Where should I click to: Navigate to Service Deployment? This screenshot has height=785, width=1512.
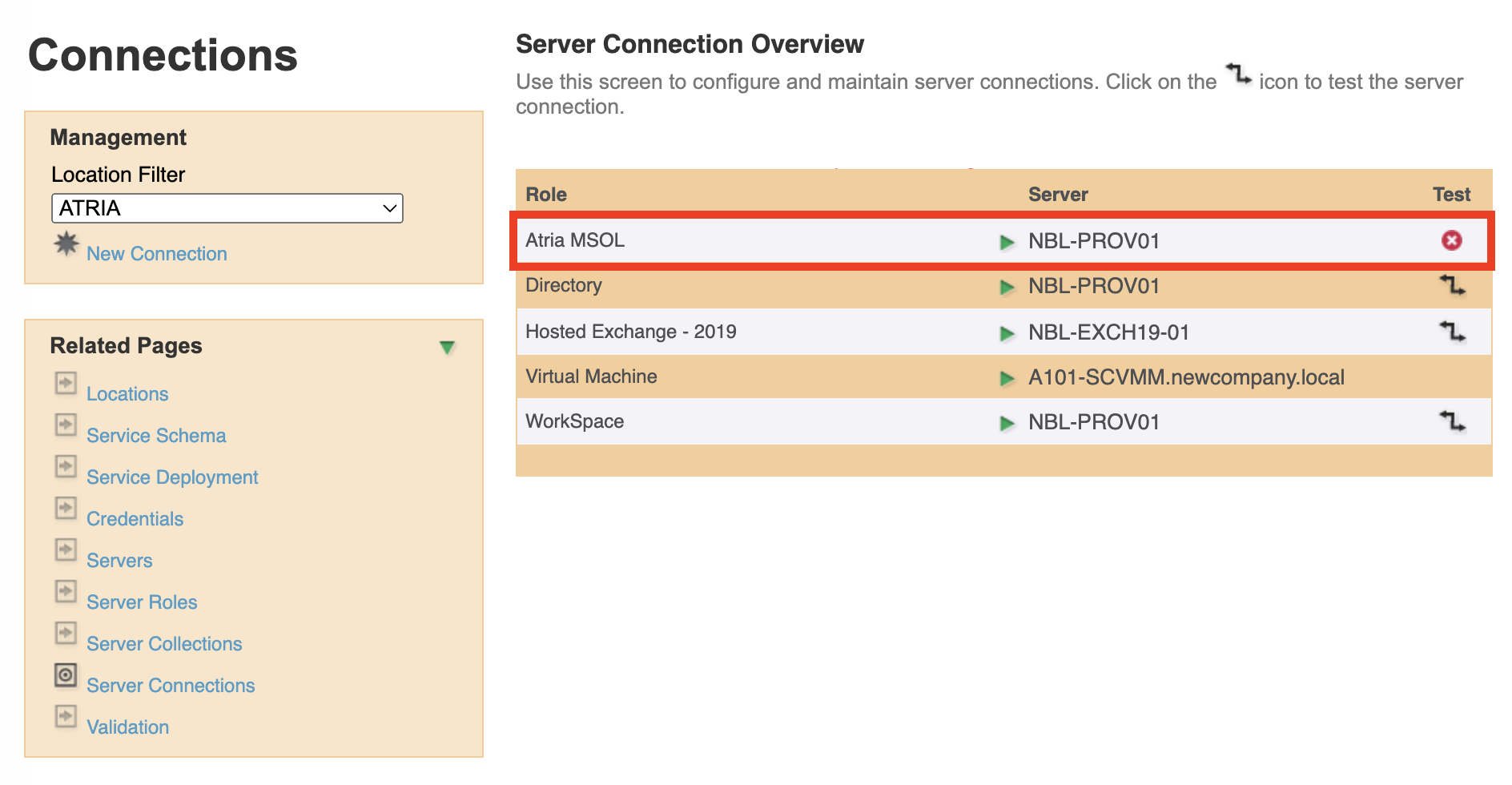click(x=172, y=477)
